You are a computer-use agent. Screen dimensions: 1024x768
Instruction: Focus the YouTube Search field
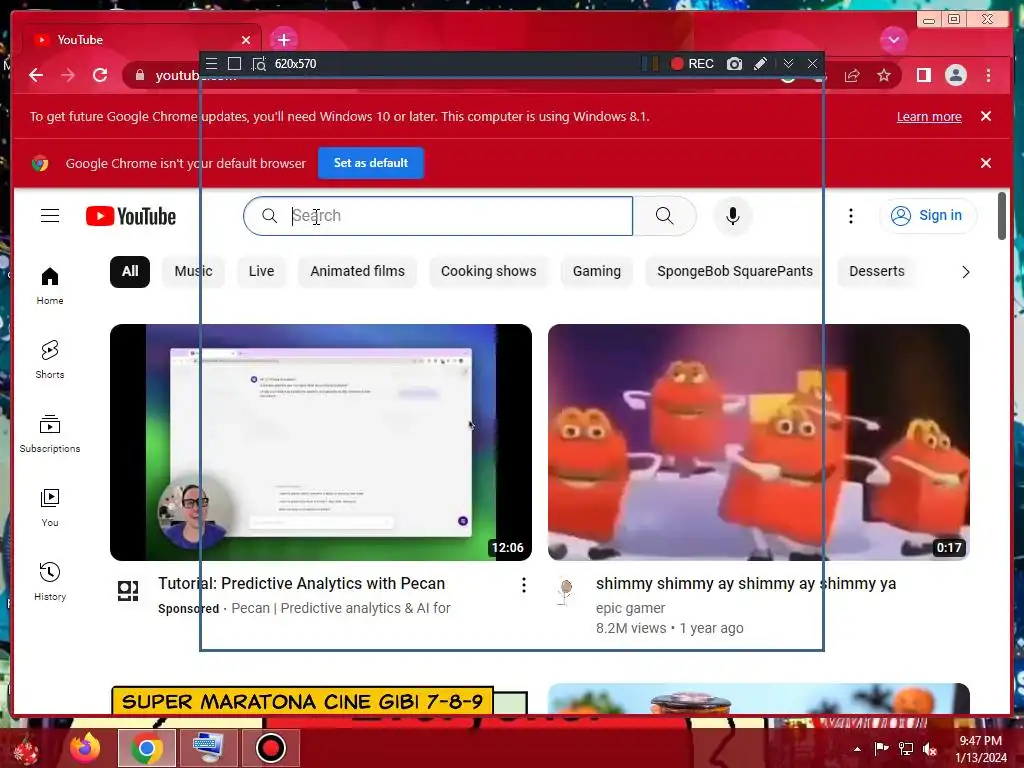pos(438,216)
